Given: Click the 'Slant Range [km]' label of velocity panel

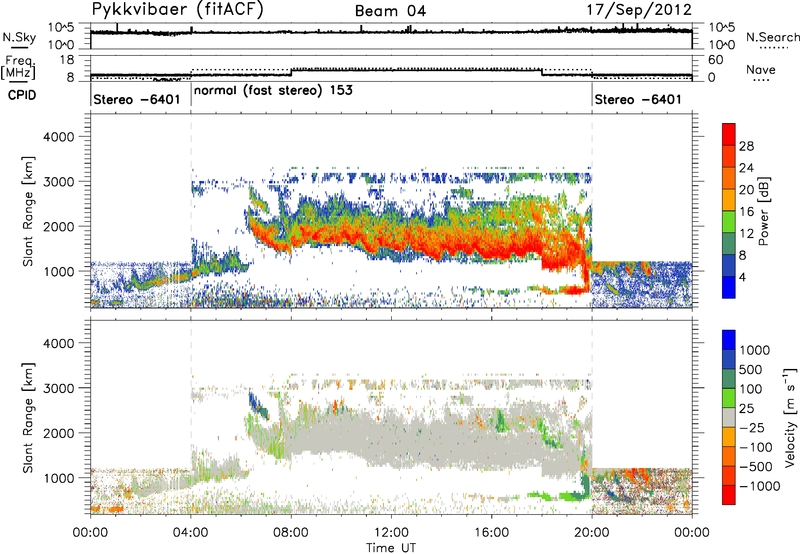Looking at the screenshot, I should point(28,418).
